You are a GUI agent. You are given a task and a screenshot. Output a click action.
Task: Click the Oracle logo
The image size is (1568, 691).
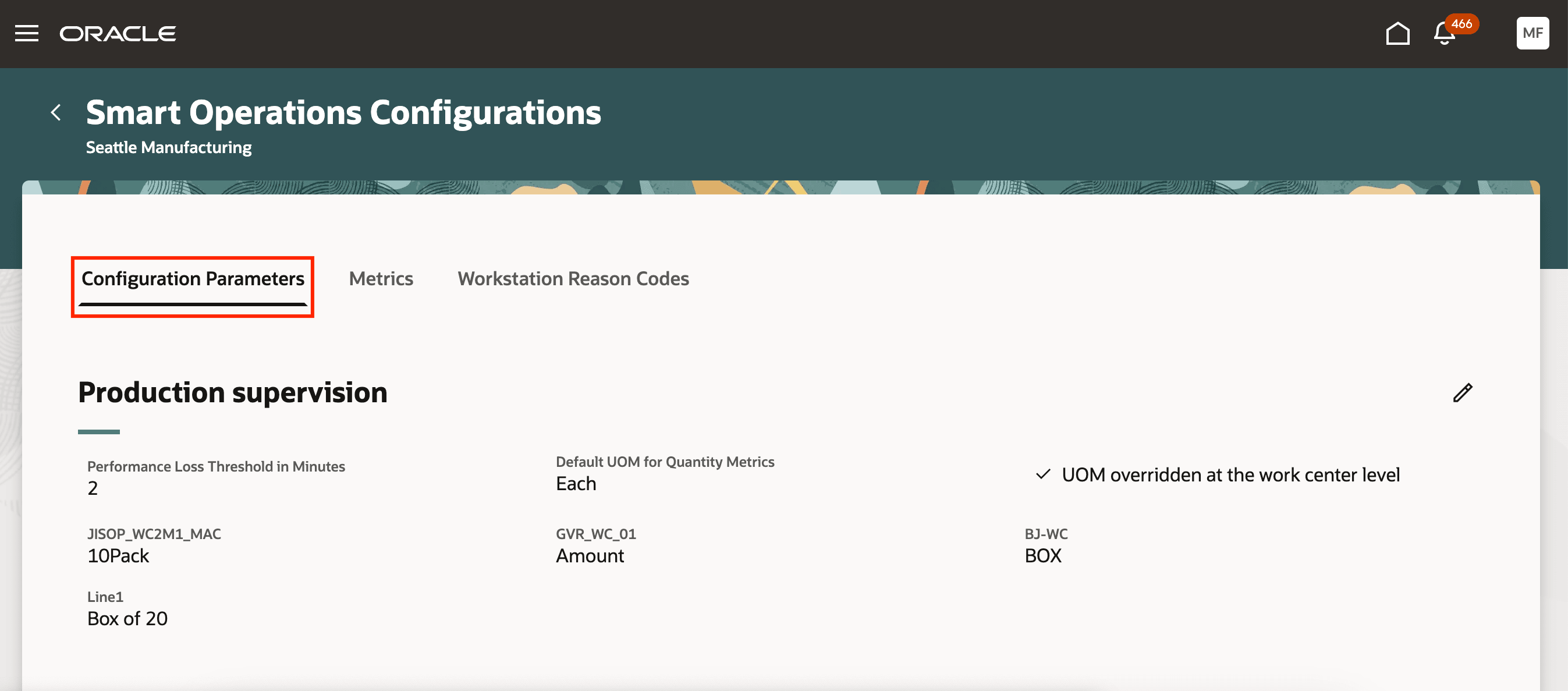pyautogui.click(x=118, y=34)
